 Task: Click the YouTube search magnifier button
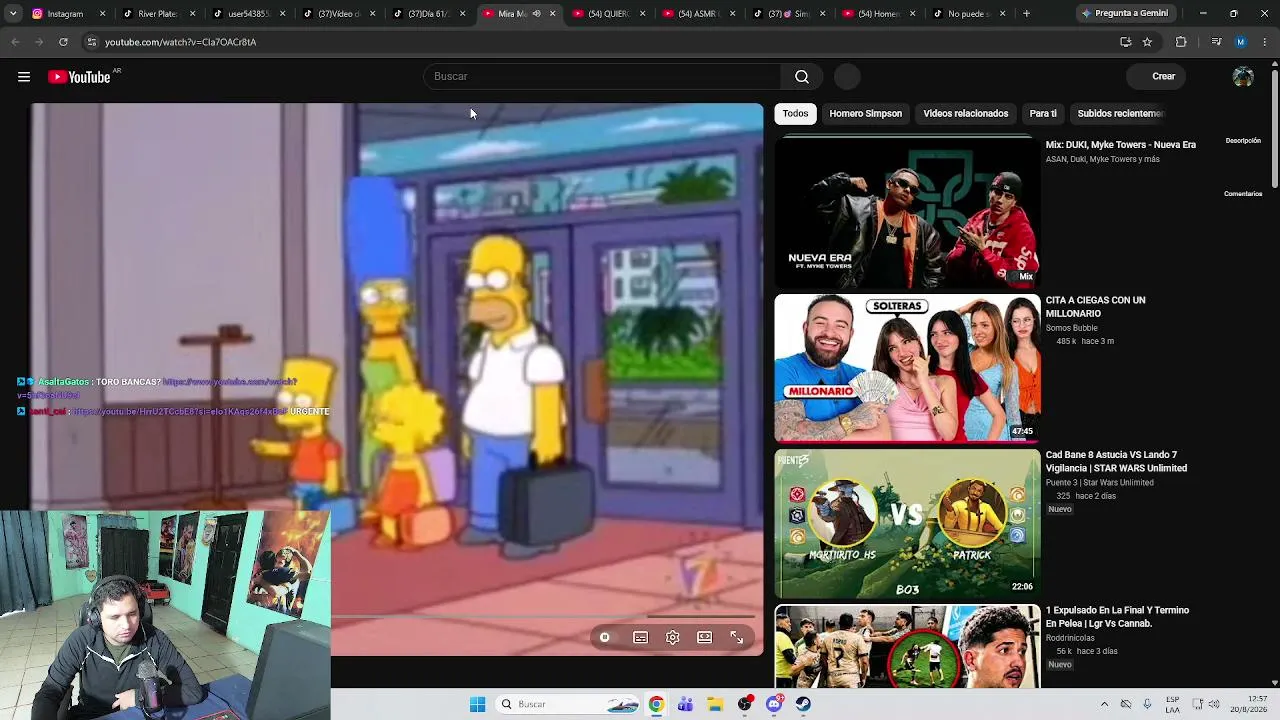802,77
